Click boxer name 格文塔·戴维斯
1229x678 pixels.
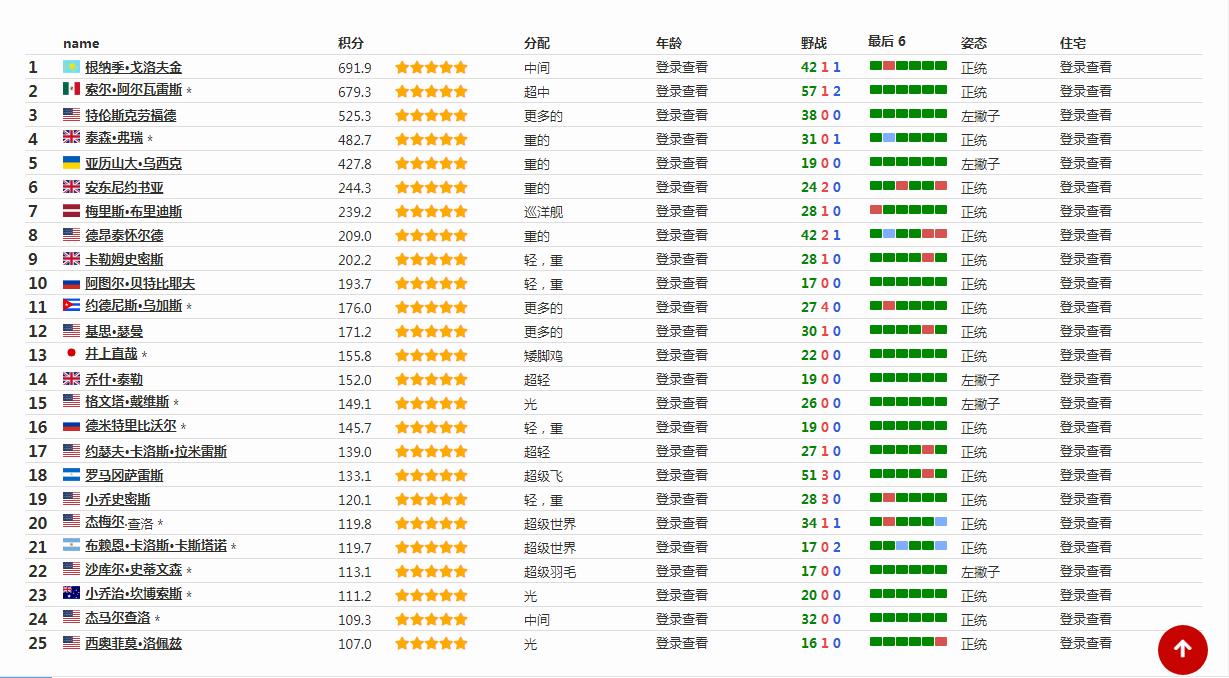127,402
